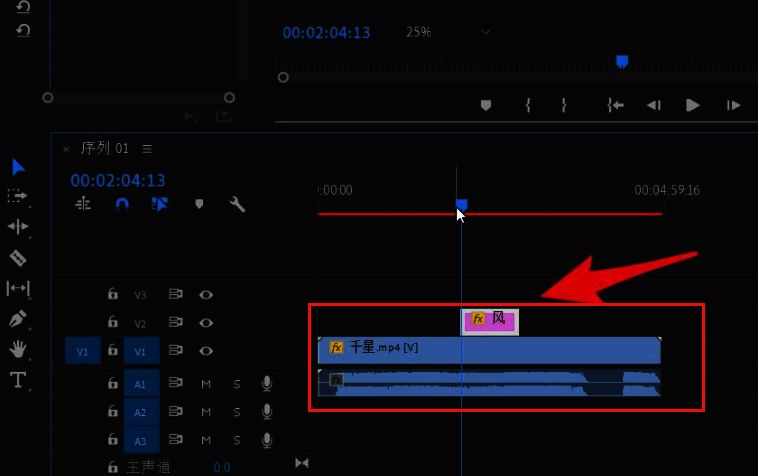Solo track A2
Viewport: 758px width, 476px height.
[x=237, y=412]
